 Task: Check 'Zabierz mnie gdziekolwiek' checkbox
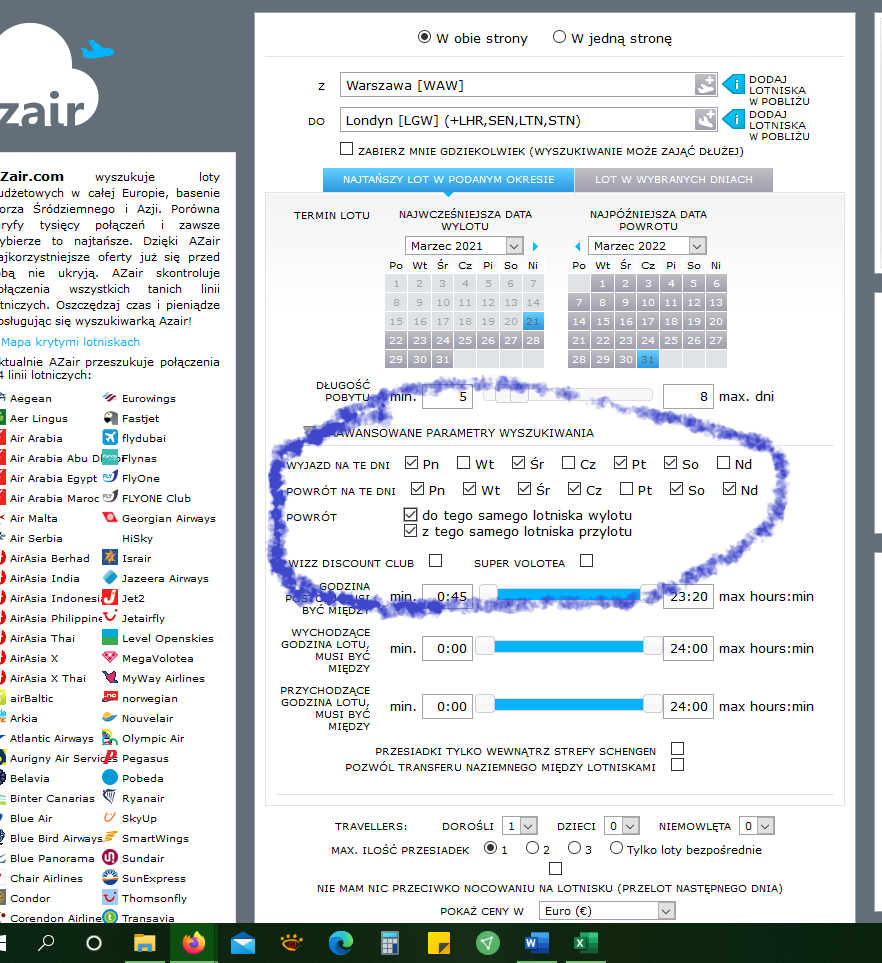point(346,149)
